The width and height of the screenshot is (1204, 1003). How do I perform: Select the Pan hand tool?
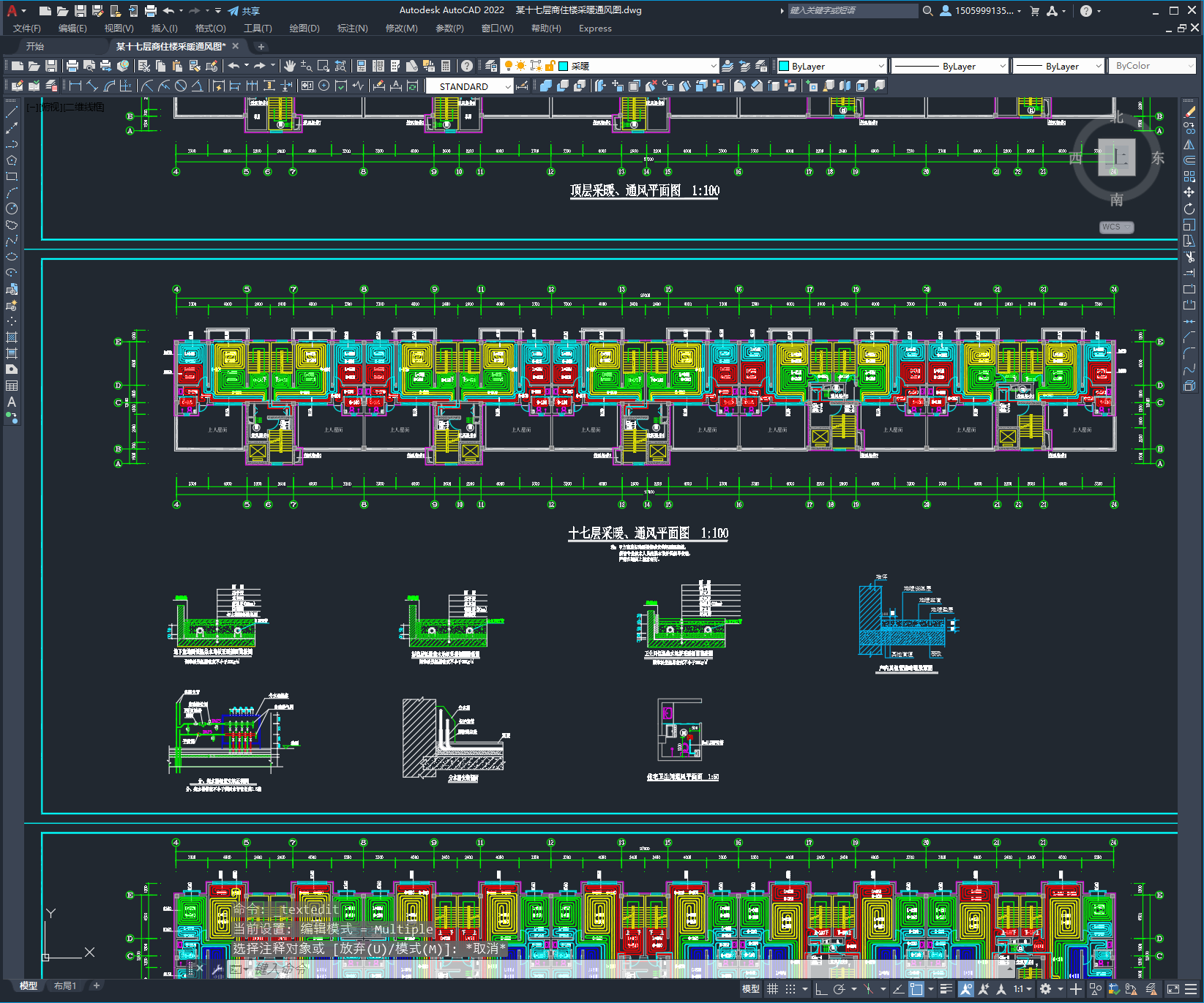point(289,66)
